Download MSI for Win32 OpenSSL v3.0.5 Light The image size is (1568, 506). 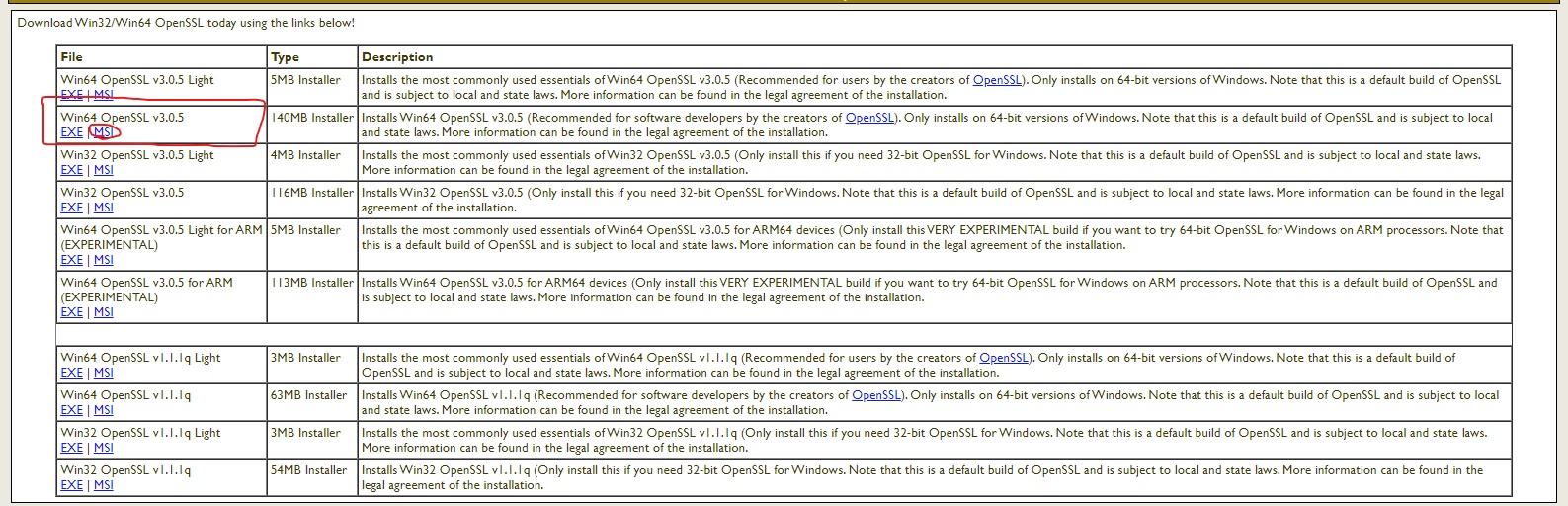(103, 170)
